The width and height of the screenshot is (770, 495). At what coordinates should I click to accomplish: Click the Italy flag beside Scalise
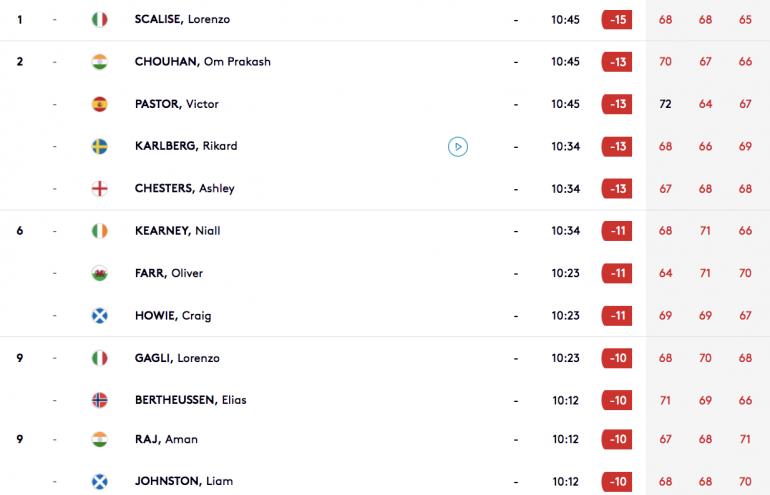[x=100, y=20]
